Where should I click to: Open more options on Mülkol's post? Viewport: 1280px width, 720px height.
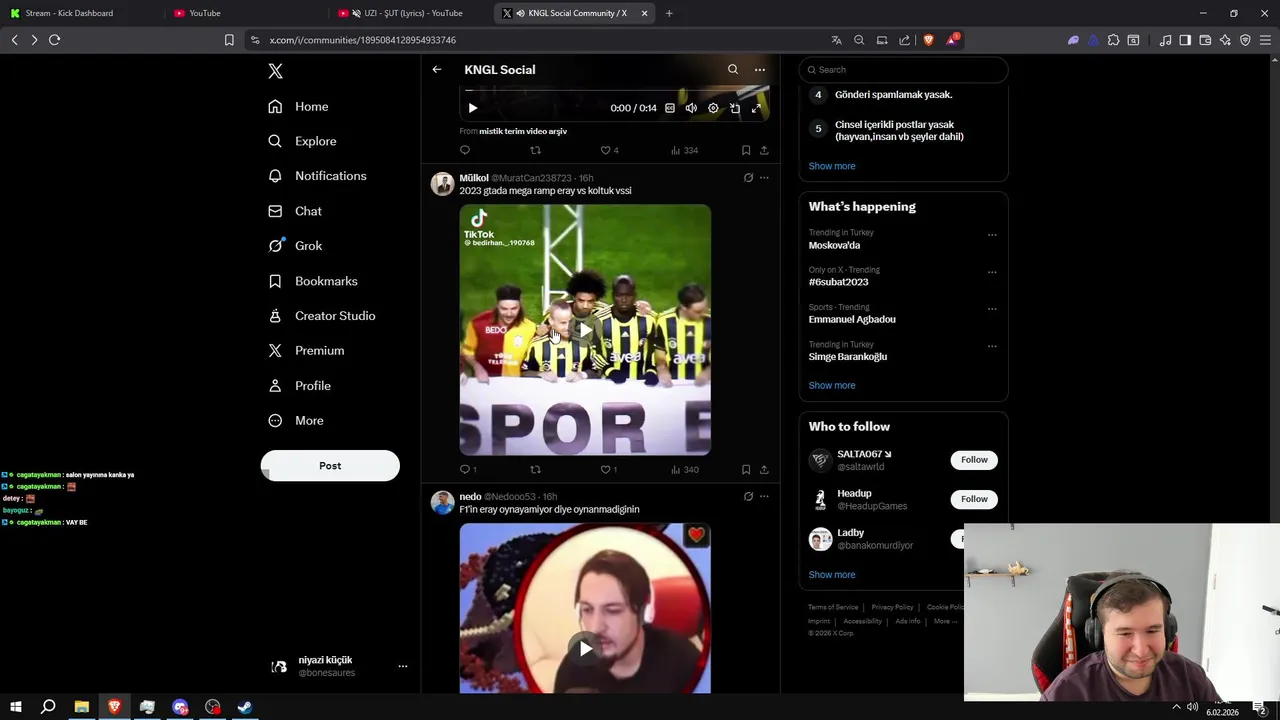[764, 178]
